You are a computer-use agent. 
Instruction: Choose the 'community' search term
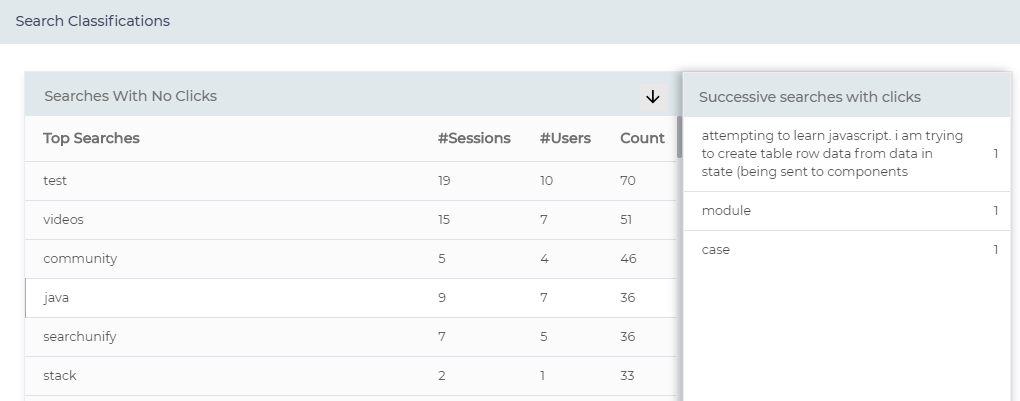(80, 259)
